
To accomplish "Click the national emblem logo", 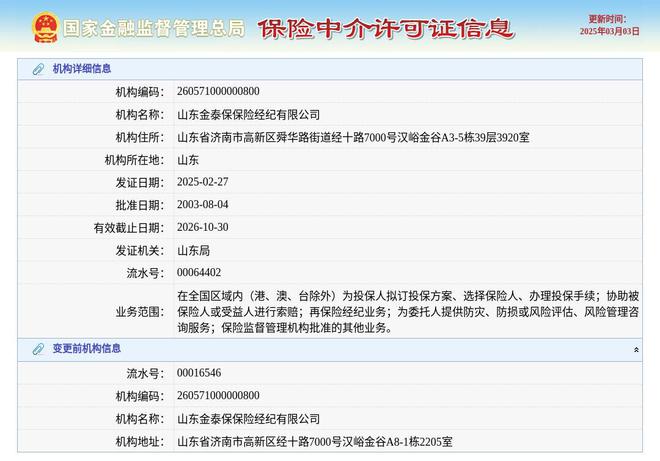I will pyautogui.click(x=45, y=28).
